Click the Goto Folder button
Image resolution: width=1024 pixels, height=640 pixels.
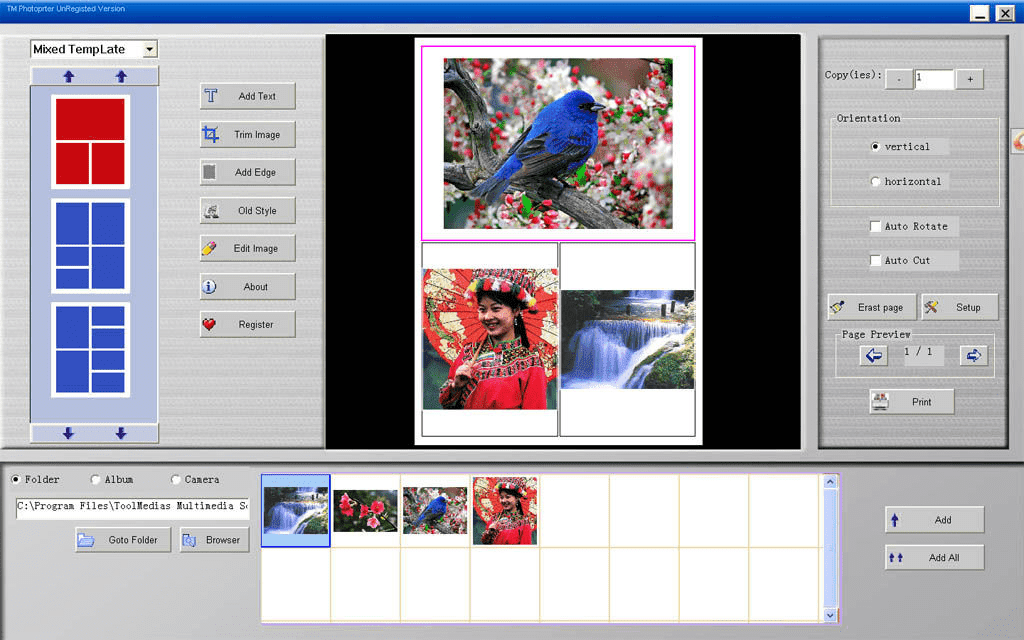(123, 540)
